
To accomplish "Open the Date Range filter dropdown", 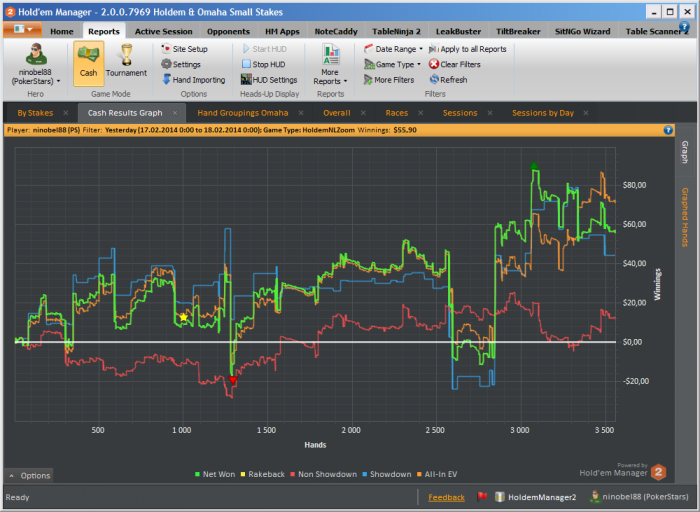I will [x=393, y=49].
